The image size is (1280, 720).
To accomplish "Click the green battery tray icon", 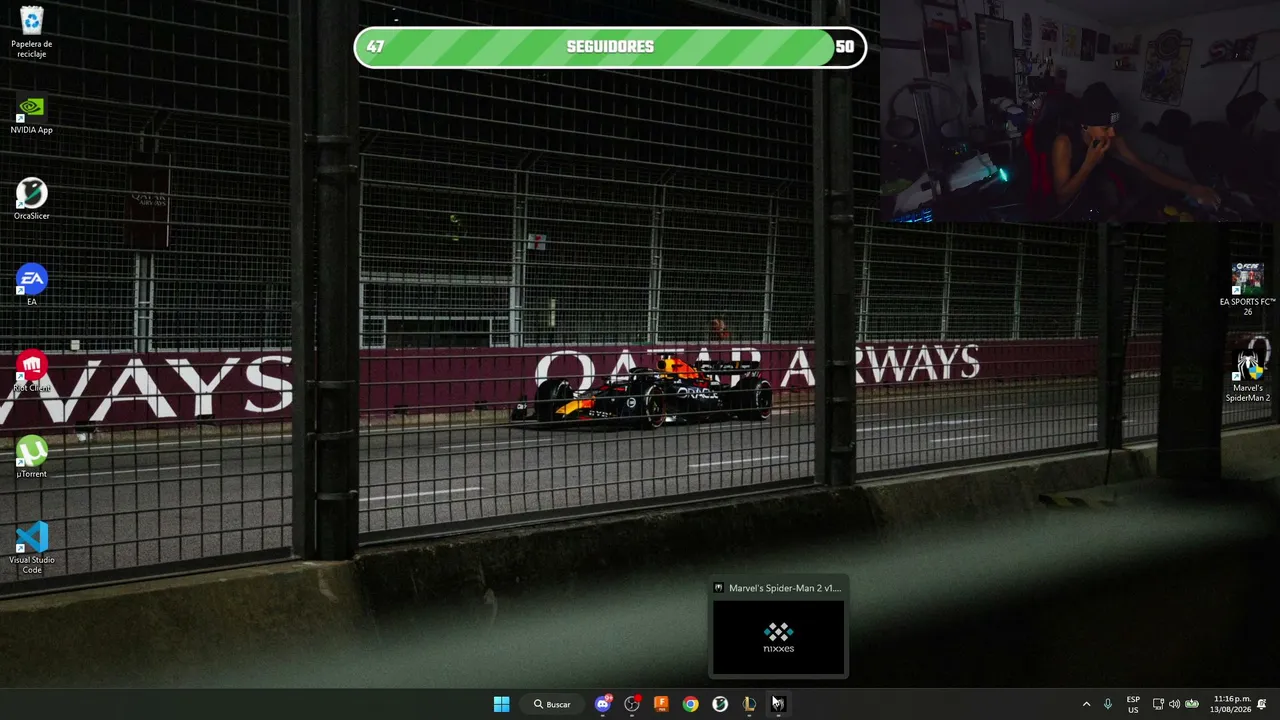I will [x=1192, y=704].
